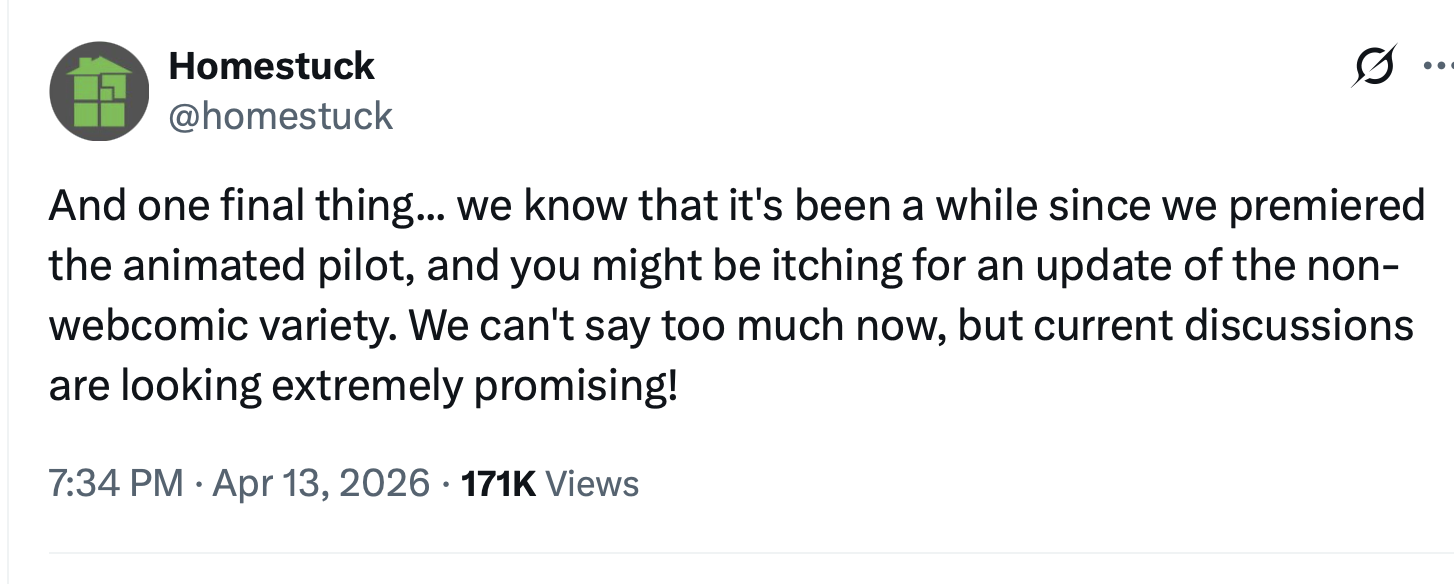This screenshot has height=584, width=1454.
Task: Visit the @homestuck handle link
Action: pos(281,116)
